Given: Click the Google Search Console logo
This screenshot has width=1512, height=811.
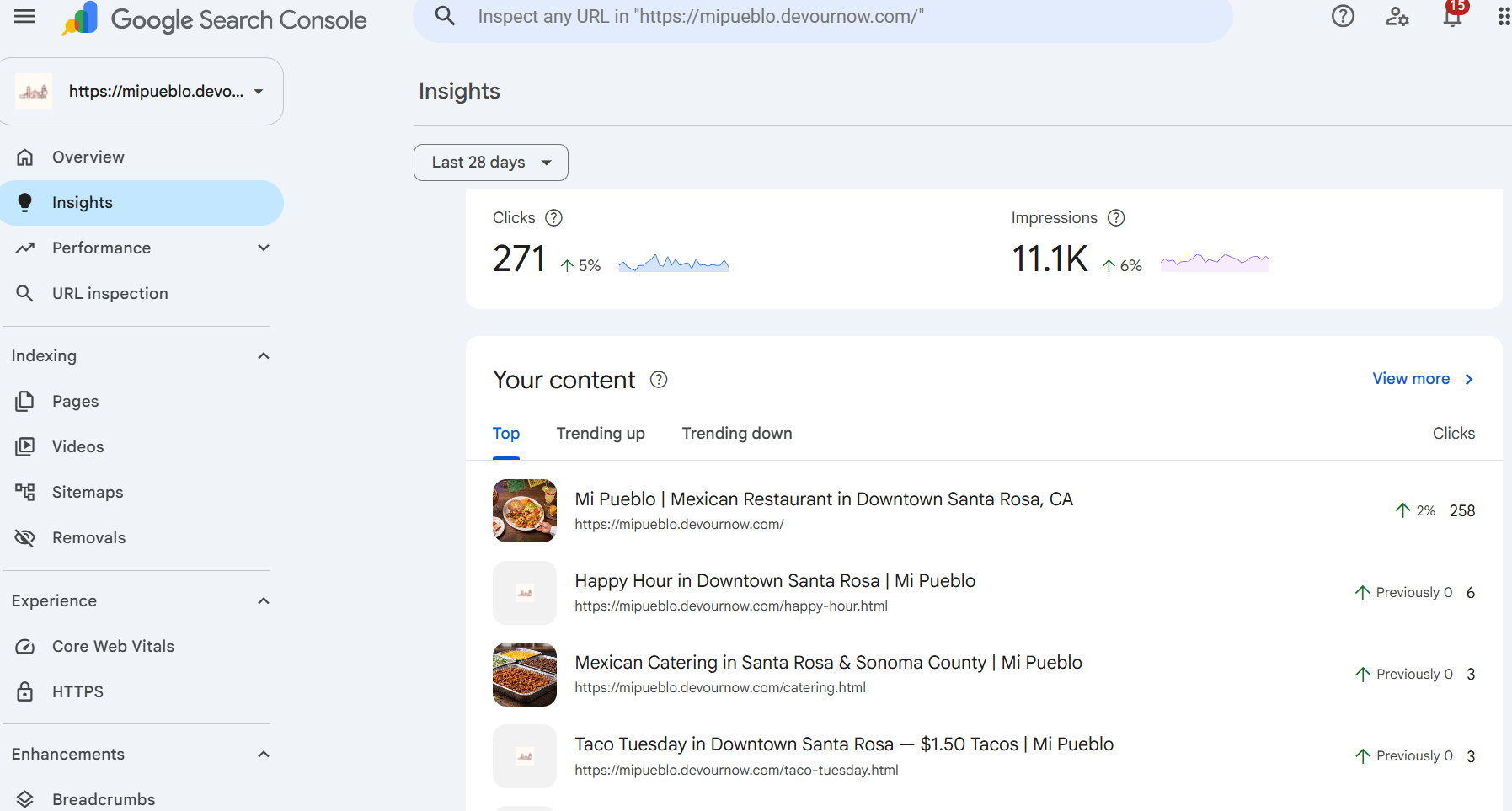Looking at the screenshot, I should pos(215,19).
